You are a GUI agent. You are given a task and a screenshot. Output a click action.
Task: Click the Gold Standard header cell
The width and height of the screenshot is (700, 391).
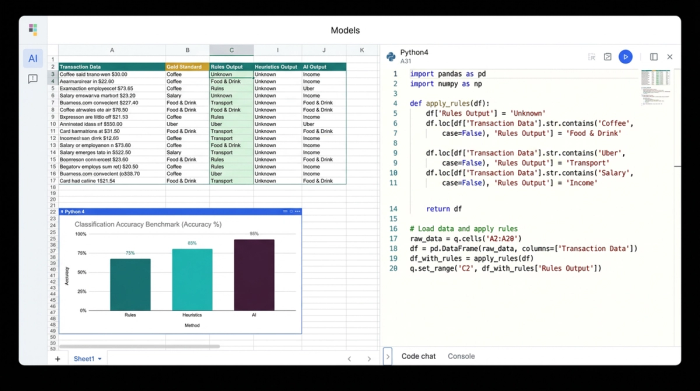pos(187,67)
